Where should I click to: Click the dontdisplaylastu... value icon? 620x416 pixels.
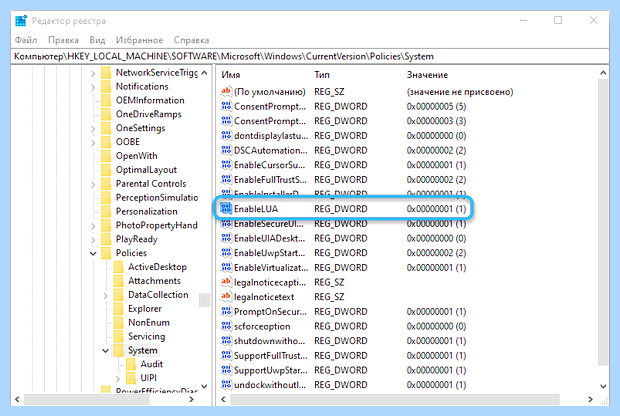pyautogui.click(x=226, y=136)
